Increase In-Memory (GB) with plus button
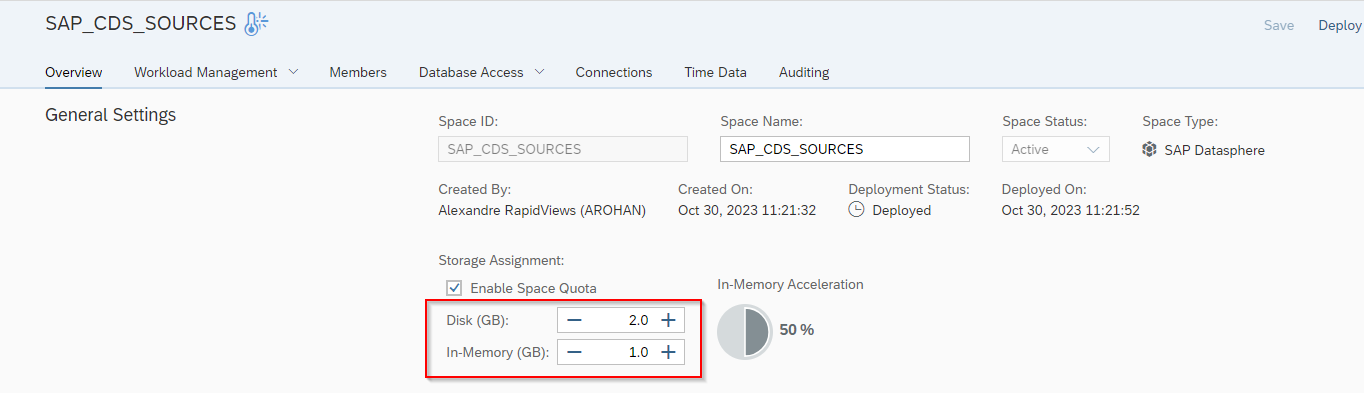Viewport: 1364px width, 393px height. click(x=669, y=352)
